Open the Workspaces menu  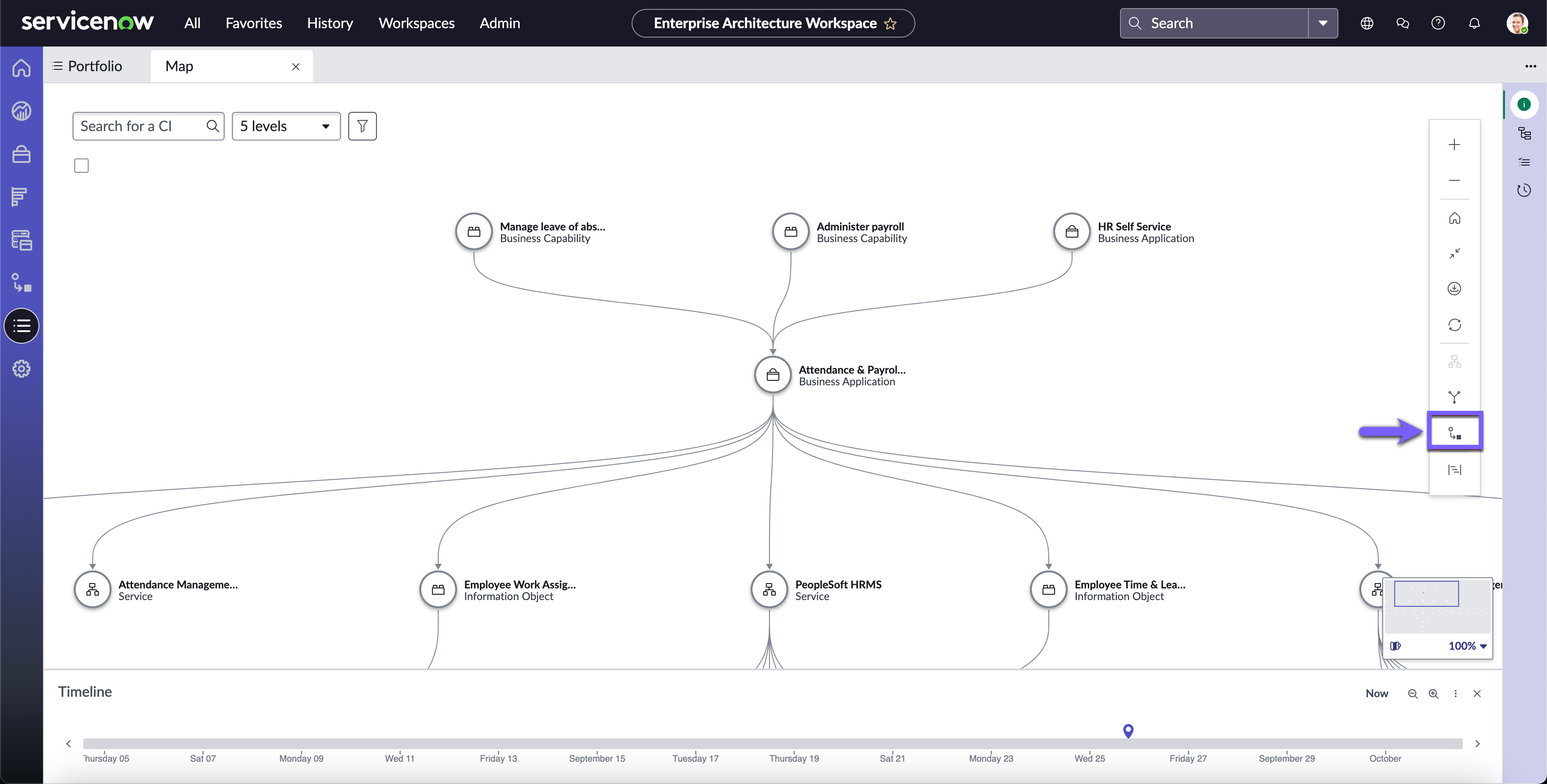416,23
